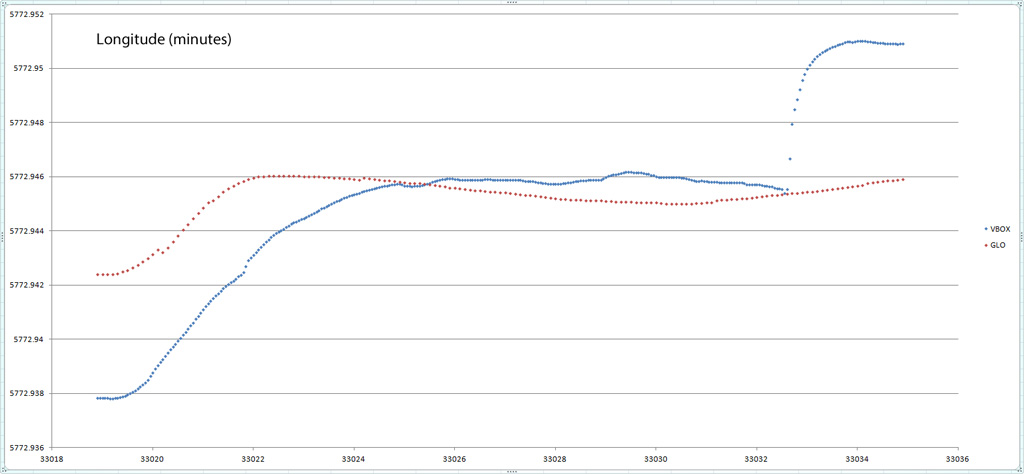Click the bottom-center chart resize handle

511,470
